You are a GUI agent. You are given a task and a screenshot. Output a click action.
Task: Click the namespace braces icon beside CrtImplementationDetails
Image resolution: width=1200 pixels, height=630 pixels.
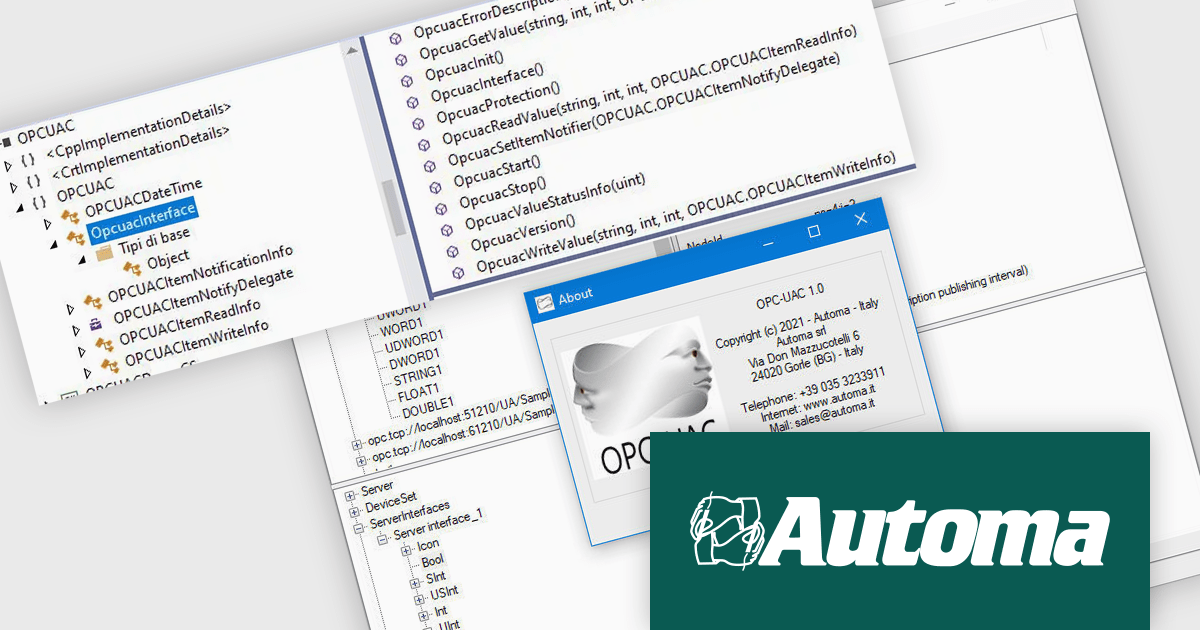point(34,181)
